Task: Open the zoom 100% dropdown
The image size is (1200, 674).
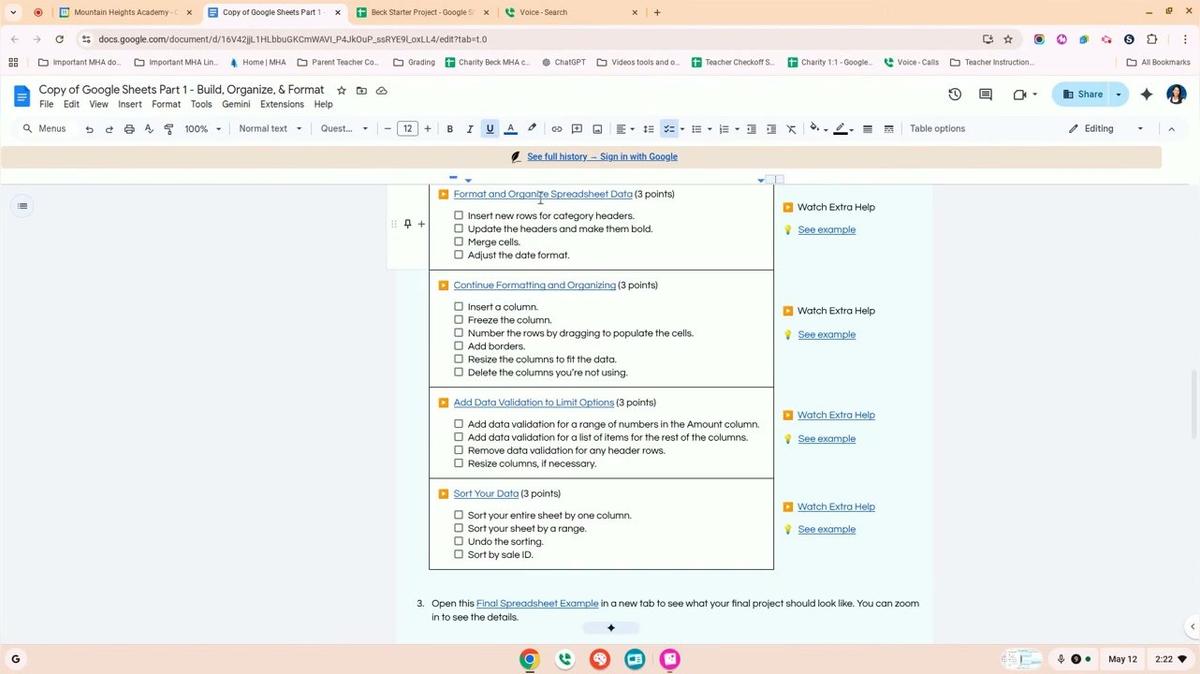Action: click(202, 129)
